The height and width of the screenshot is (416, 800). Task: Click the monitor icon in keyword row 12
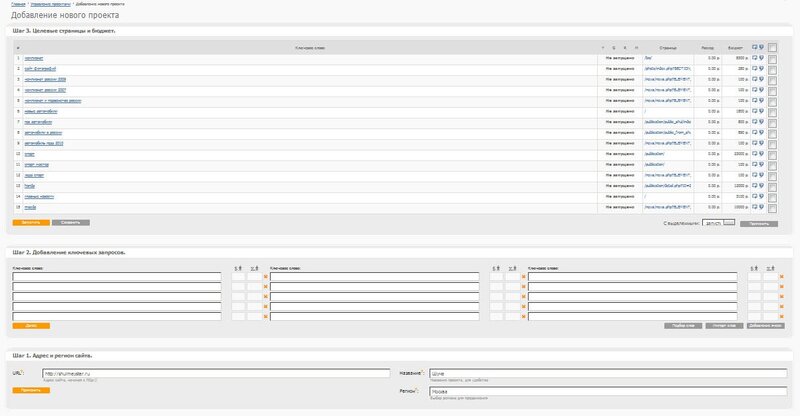[x=755, y=175]
